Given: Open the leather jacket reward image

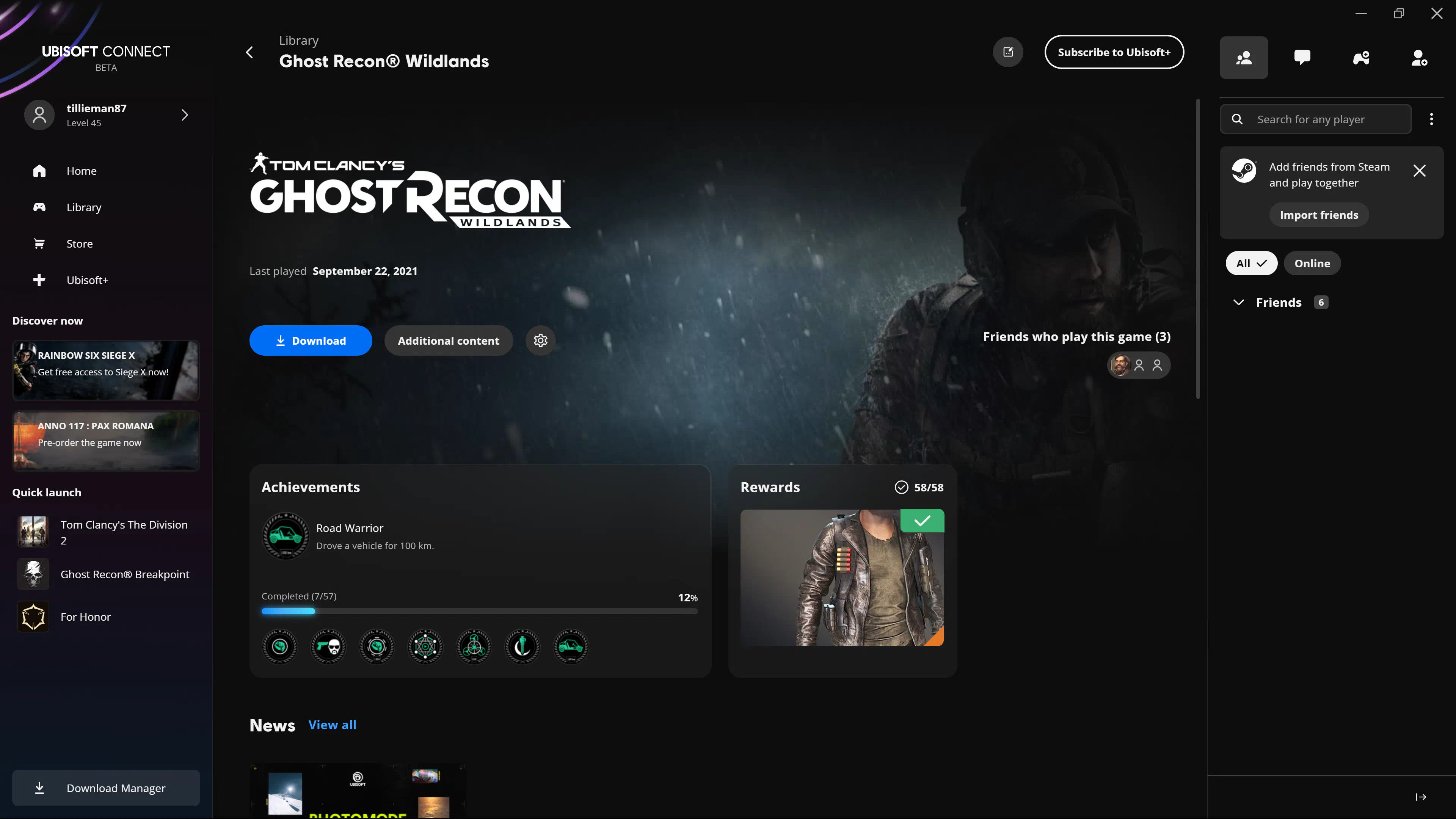Looking at the screenshot, I should tap(842, 577).
